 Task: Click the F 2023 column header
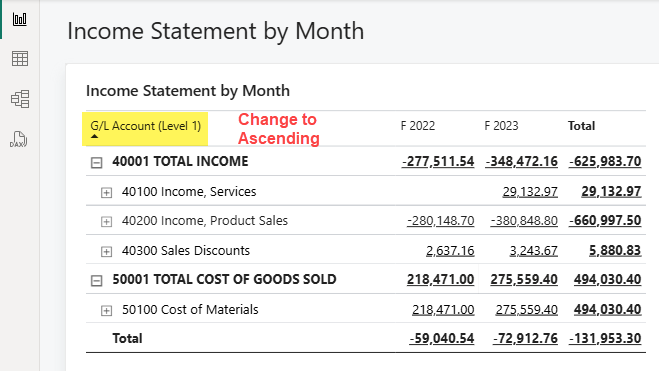tap(501, 126)
